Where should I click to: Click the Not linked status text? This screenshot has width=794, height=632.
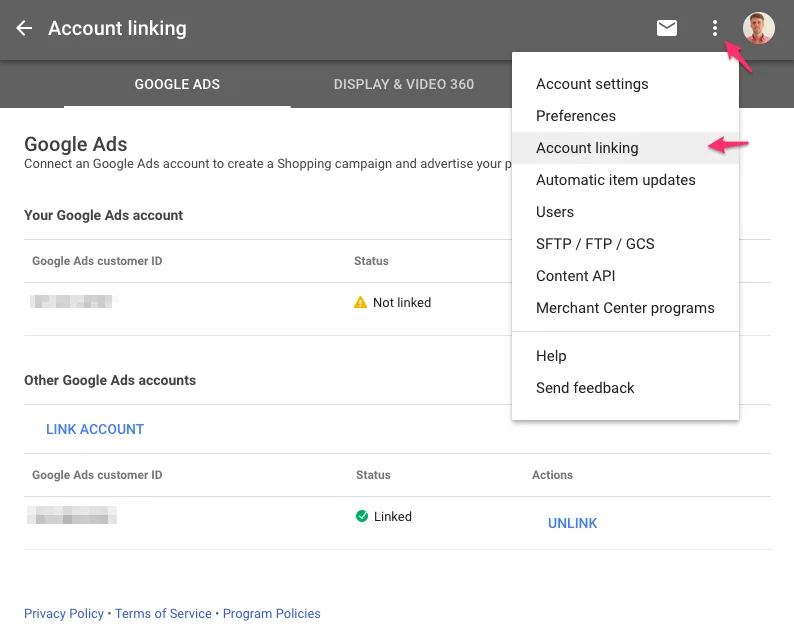402,302
